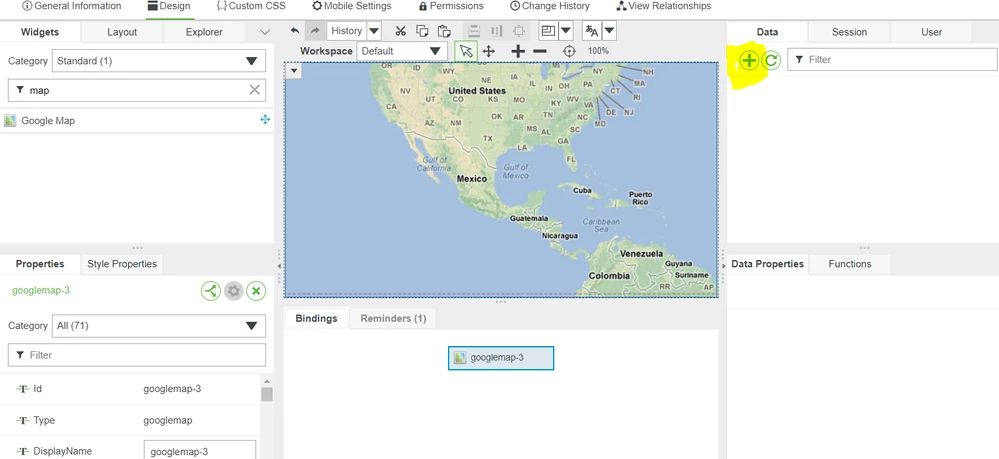
Task: Click the properties Filter field
Action: (x=136, y=355)
